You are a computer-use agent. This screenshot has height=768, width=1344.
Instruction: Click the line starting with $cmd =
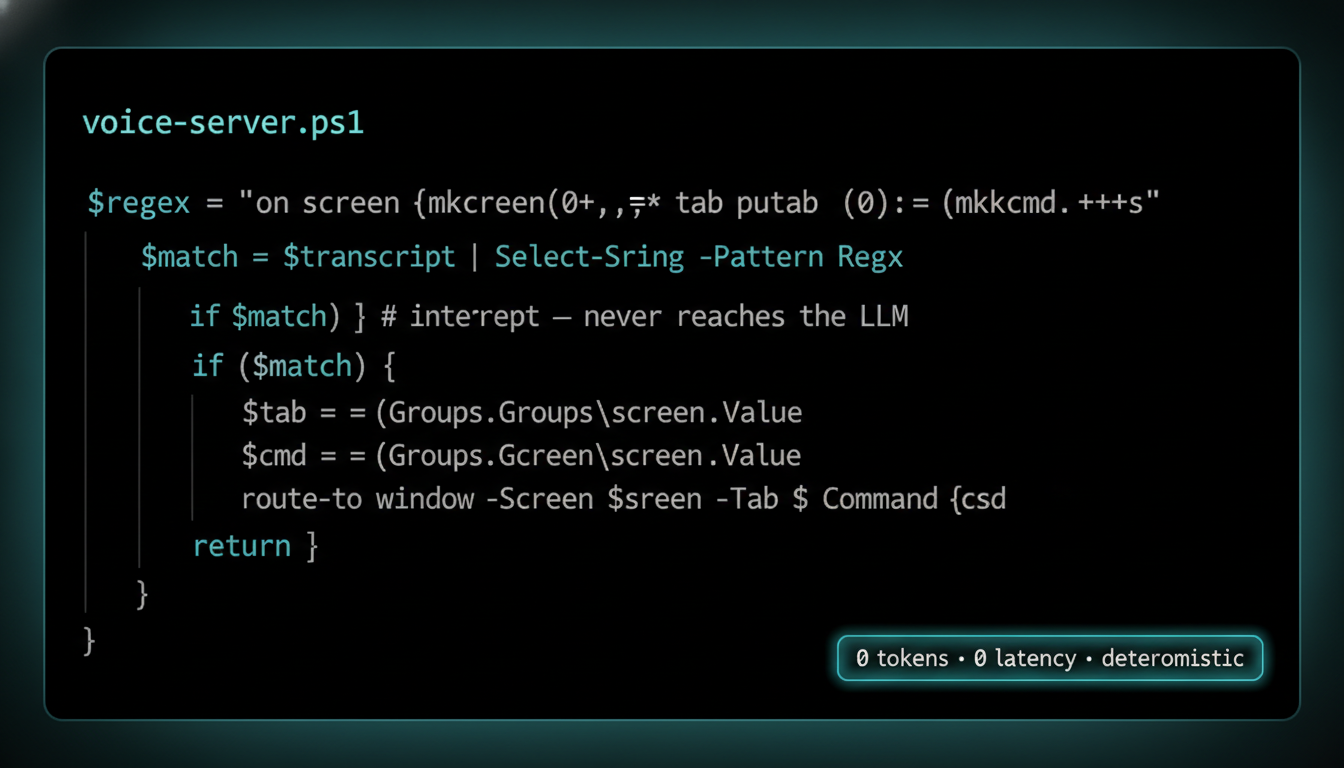pos(521,456)
